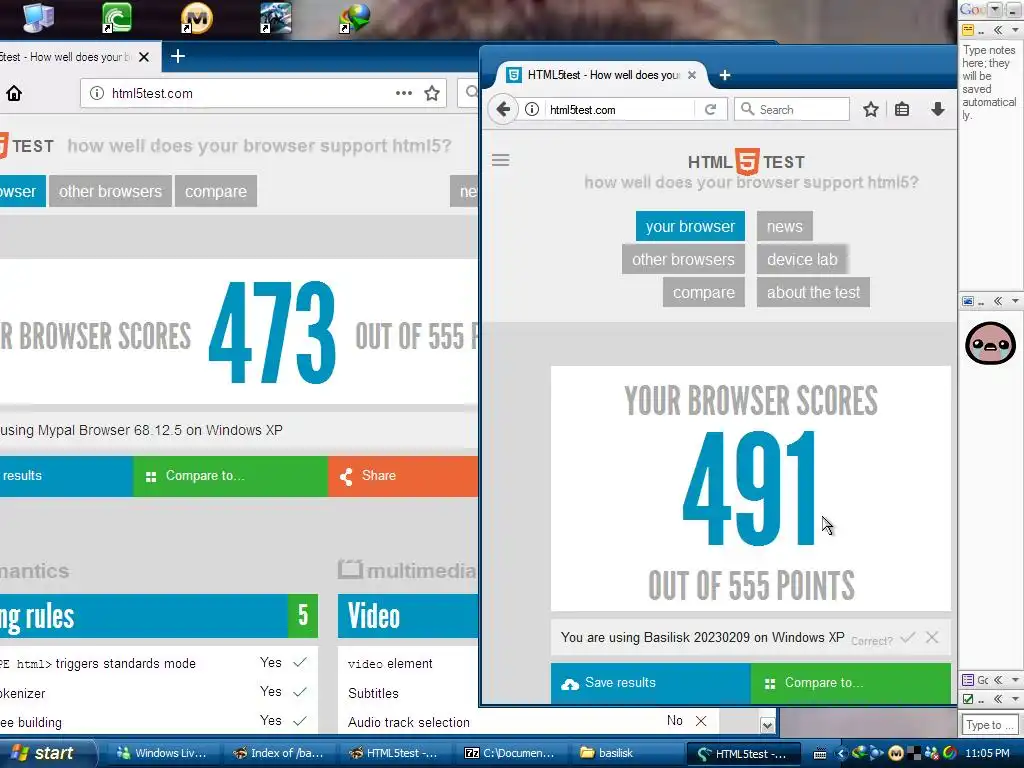The height and width of the screenshot is (768, 1024).
Task: Expand hidden system tray icons
Action: pyautogui.click(x=840, y=754)
